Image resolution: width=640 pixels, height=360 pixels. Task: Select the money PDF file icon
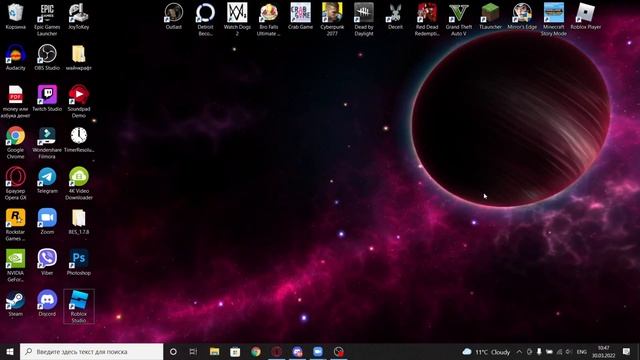pos(16,102)
